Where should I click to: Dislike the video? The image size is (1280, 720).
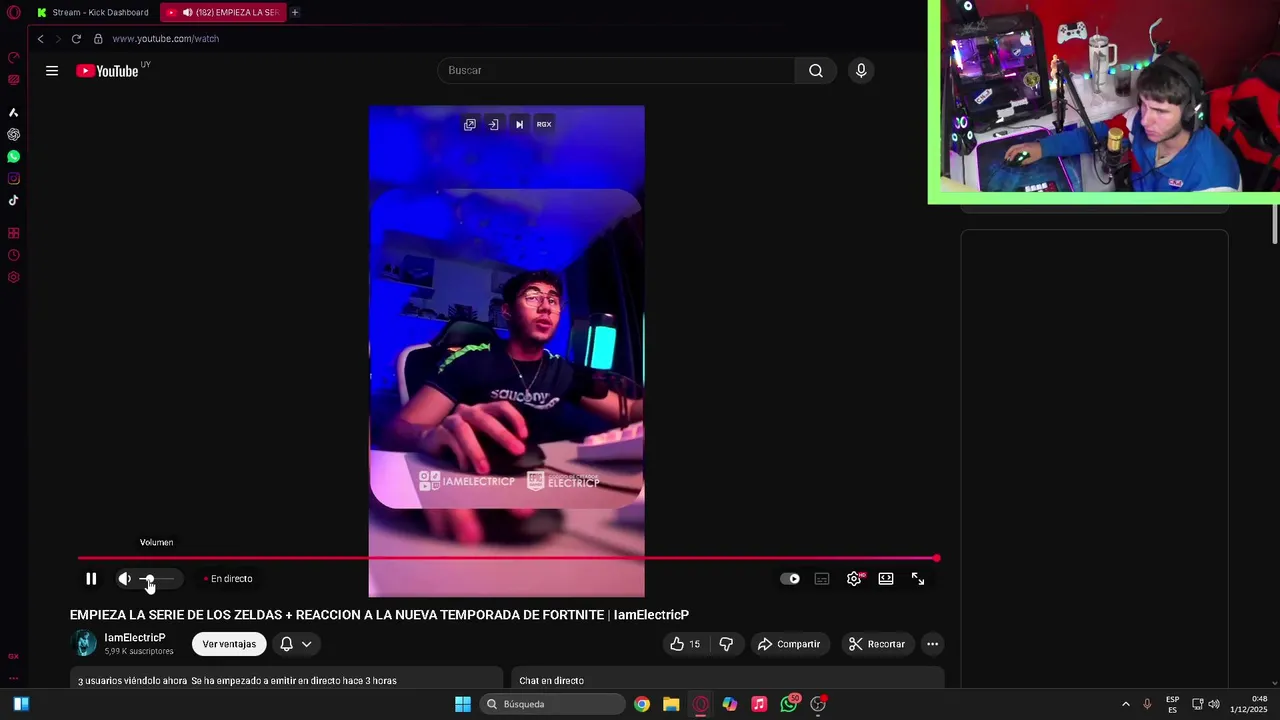click(727, 645)
